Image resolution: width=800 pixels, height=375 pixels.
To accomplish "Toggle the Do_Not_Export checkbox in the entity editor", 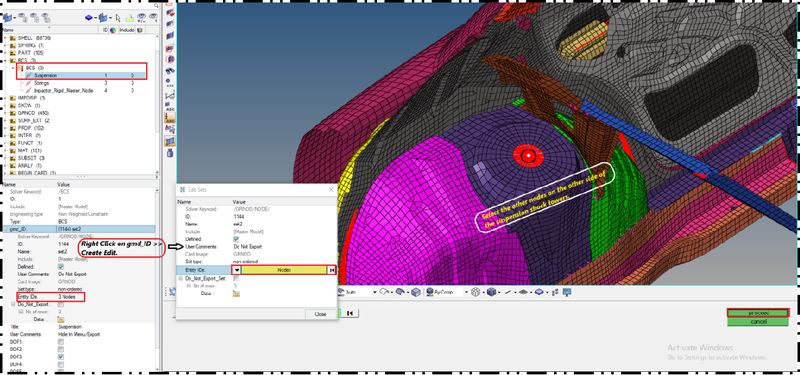I will (61, 304).
